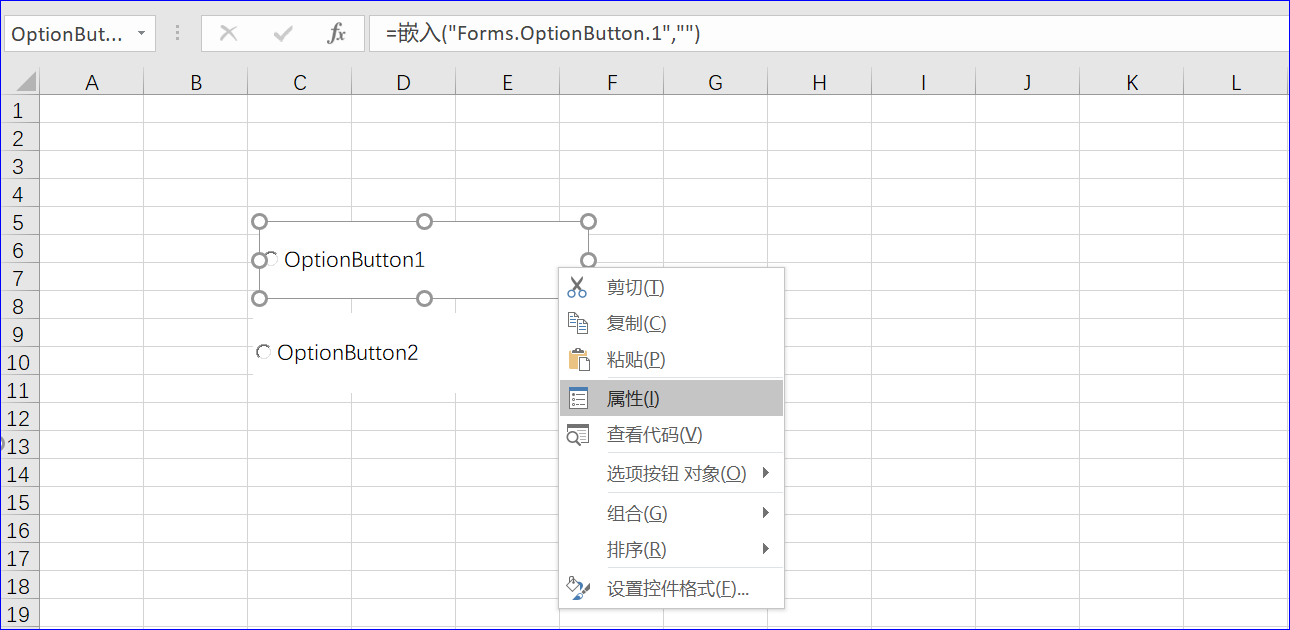Click the clipboard Paste icon beside 粘贴(P)

pyautogui.click(x=578, y=359)
